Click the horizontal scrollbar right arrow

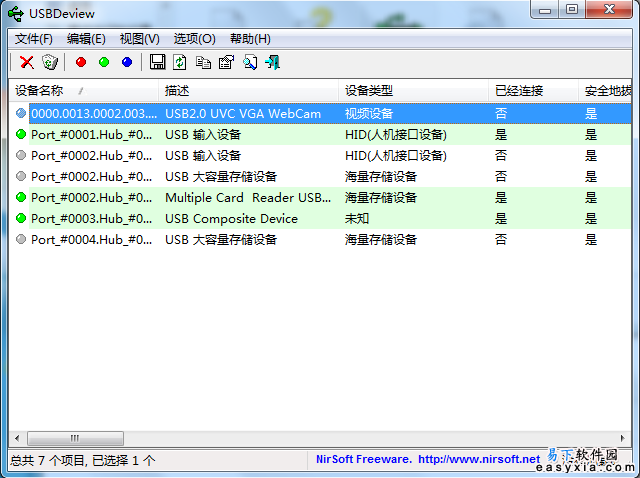point(622,439)
